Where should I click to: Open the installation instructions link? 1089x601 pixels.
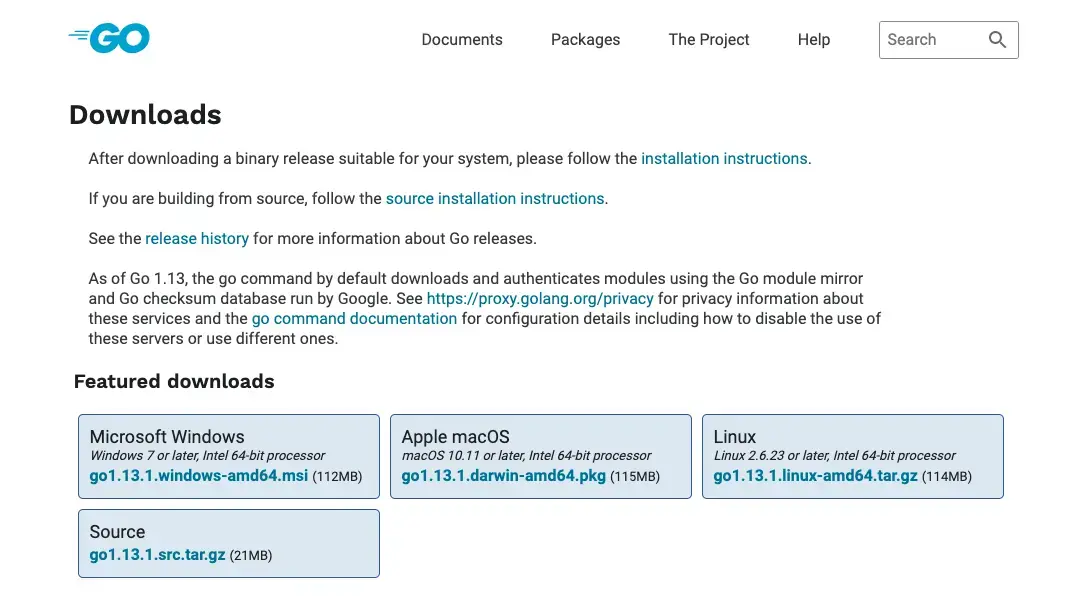[724, 159]
